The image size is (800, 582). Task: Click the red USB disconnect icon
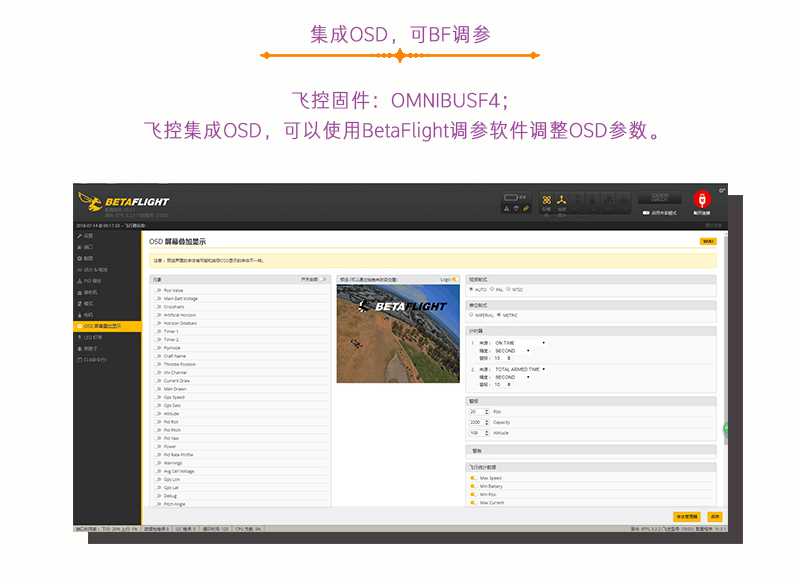[x=702, y=199]
